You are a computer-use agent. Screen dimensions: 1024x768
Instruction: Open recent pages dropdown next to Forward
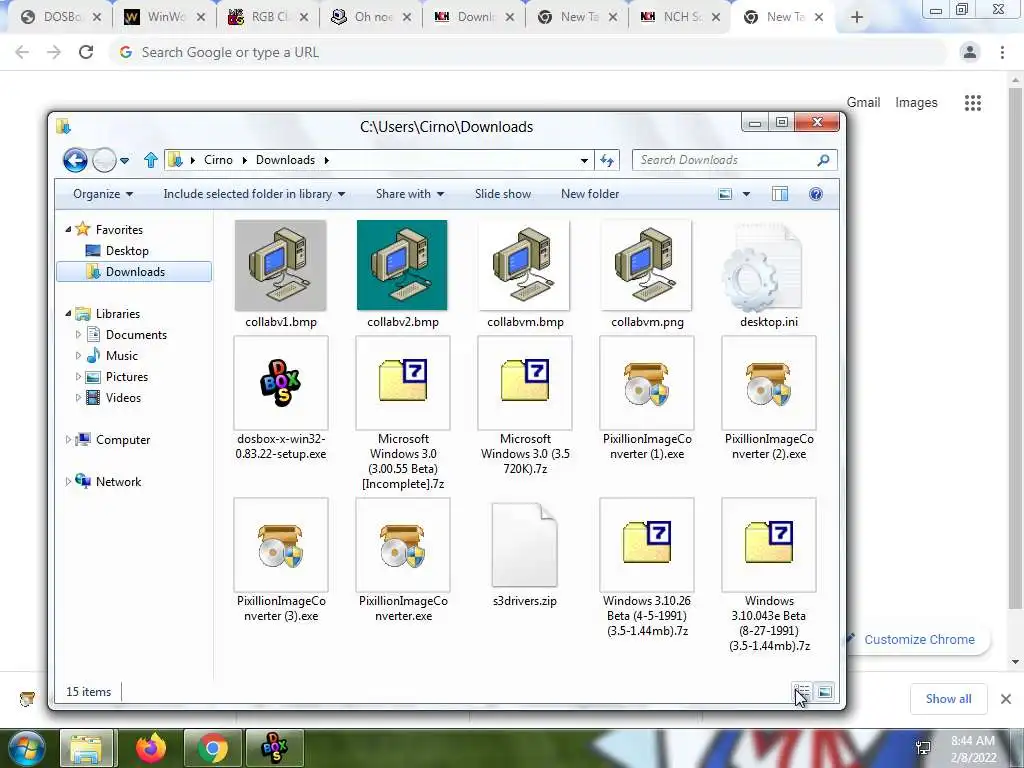125,160
